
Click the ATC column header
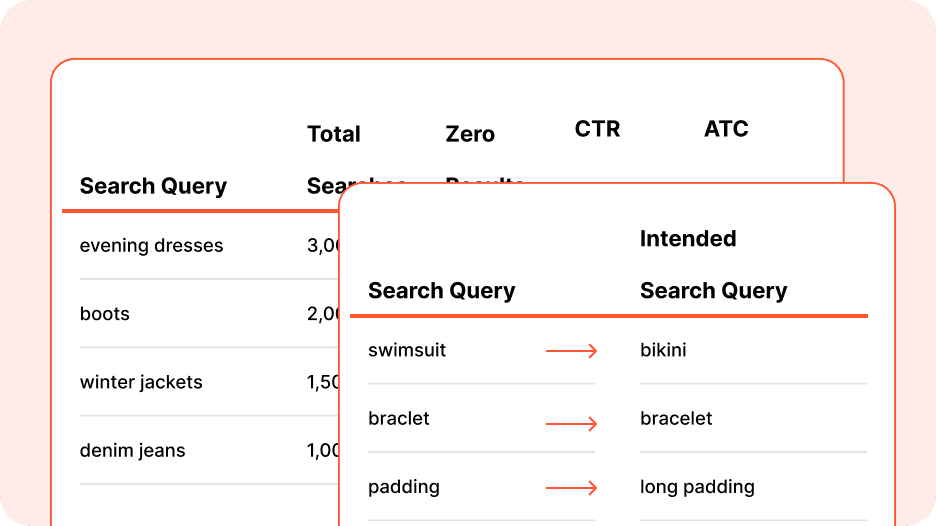tap(726, 129)
